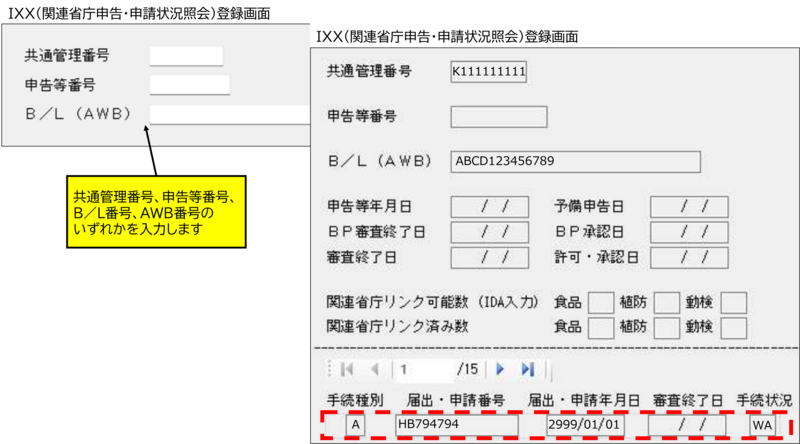This screenshot has height=444, width=800.
Task: Focus the 許可・承認日 date field
Action: click(687, 257)
